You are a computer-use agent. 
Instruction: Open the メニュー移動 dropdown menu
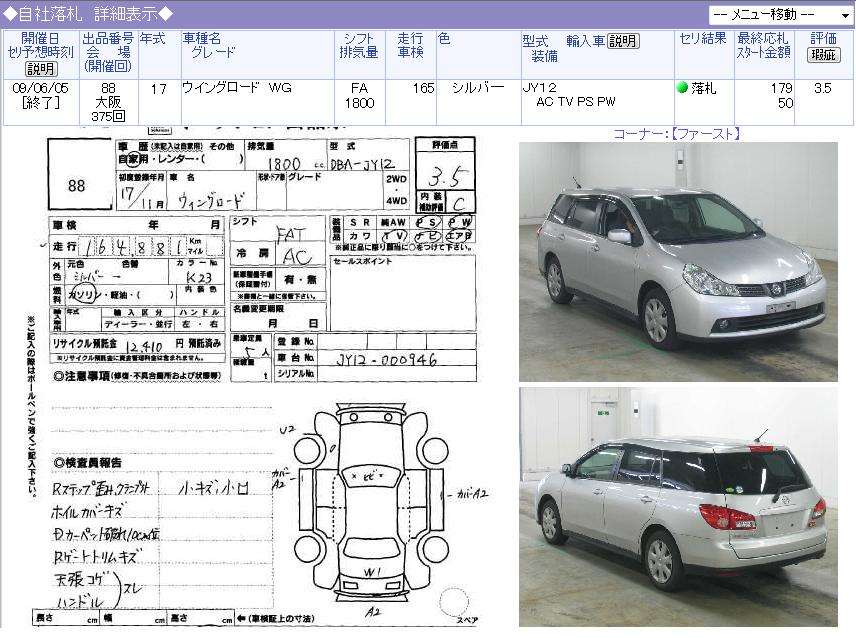click(781, 15)
